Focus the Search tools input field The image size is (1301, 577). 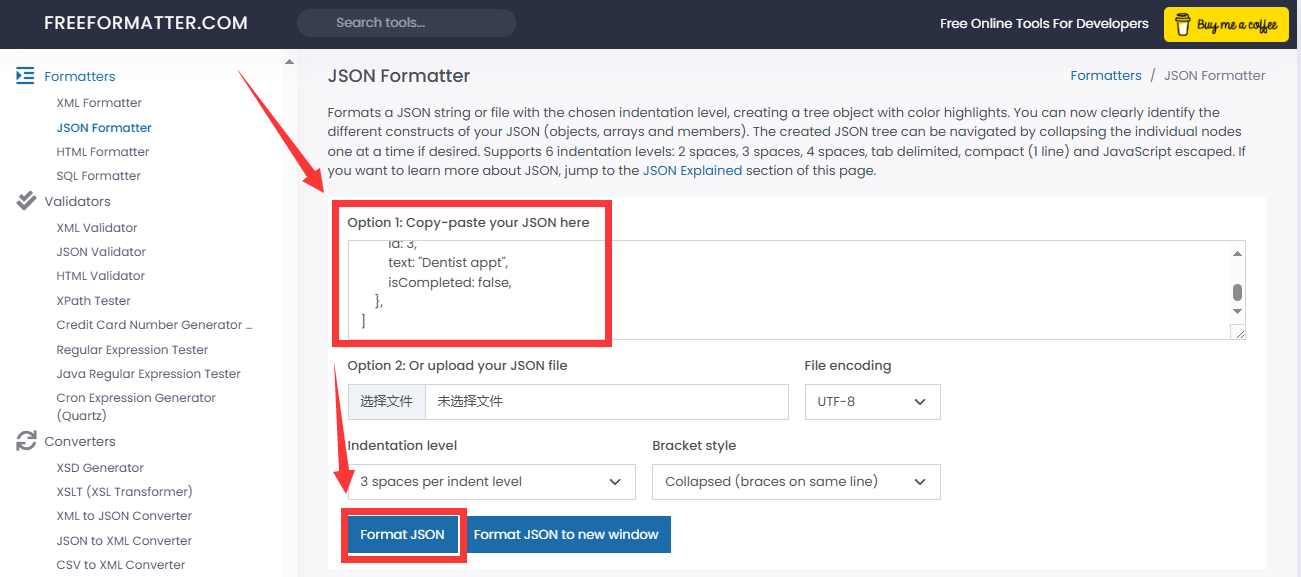[406, 23]
